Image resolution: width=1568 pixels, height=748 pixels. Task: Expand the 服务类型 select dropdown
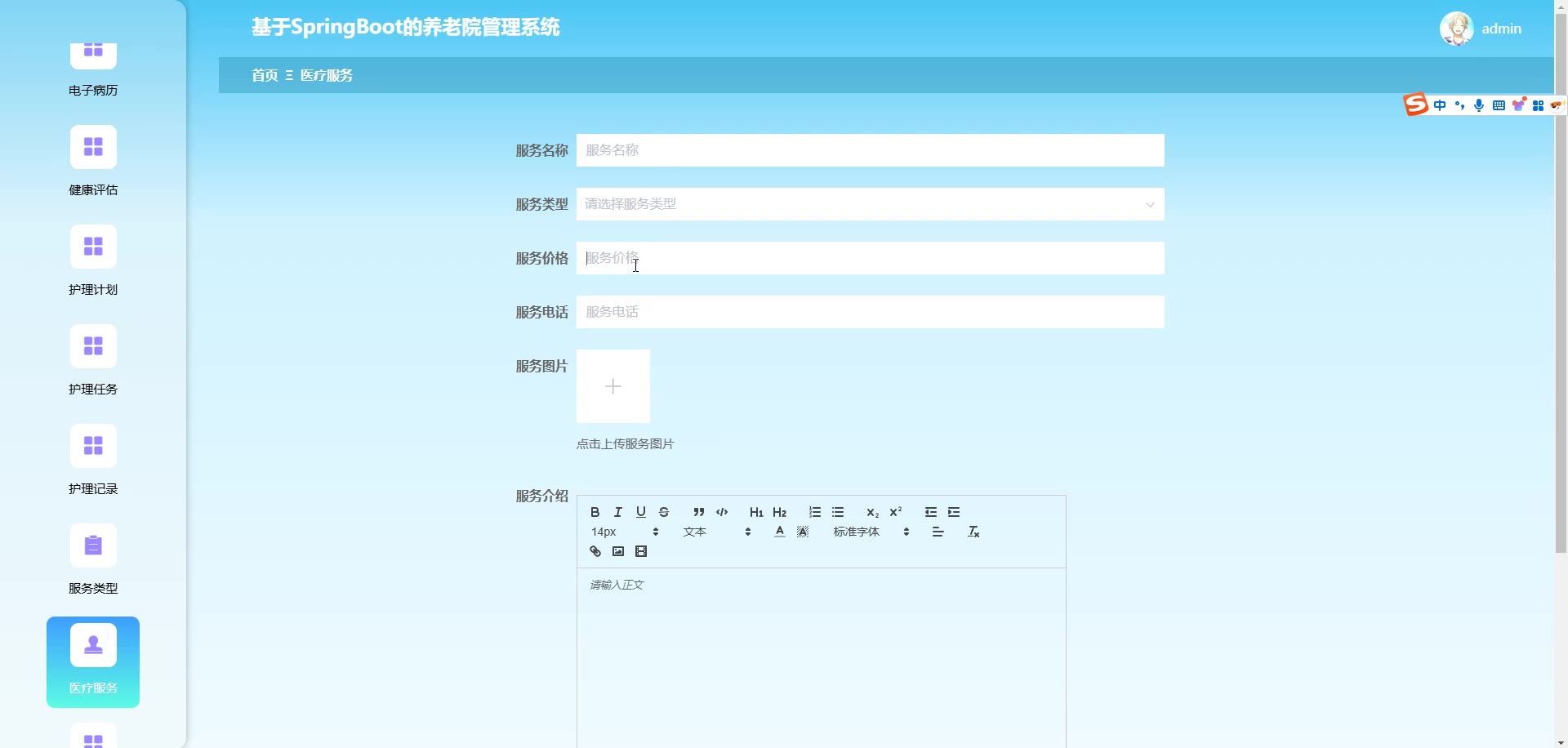tap(870, 204)
